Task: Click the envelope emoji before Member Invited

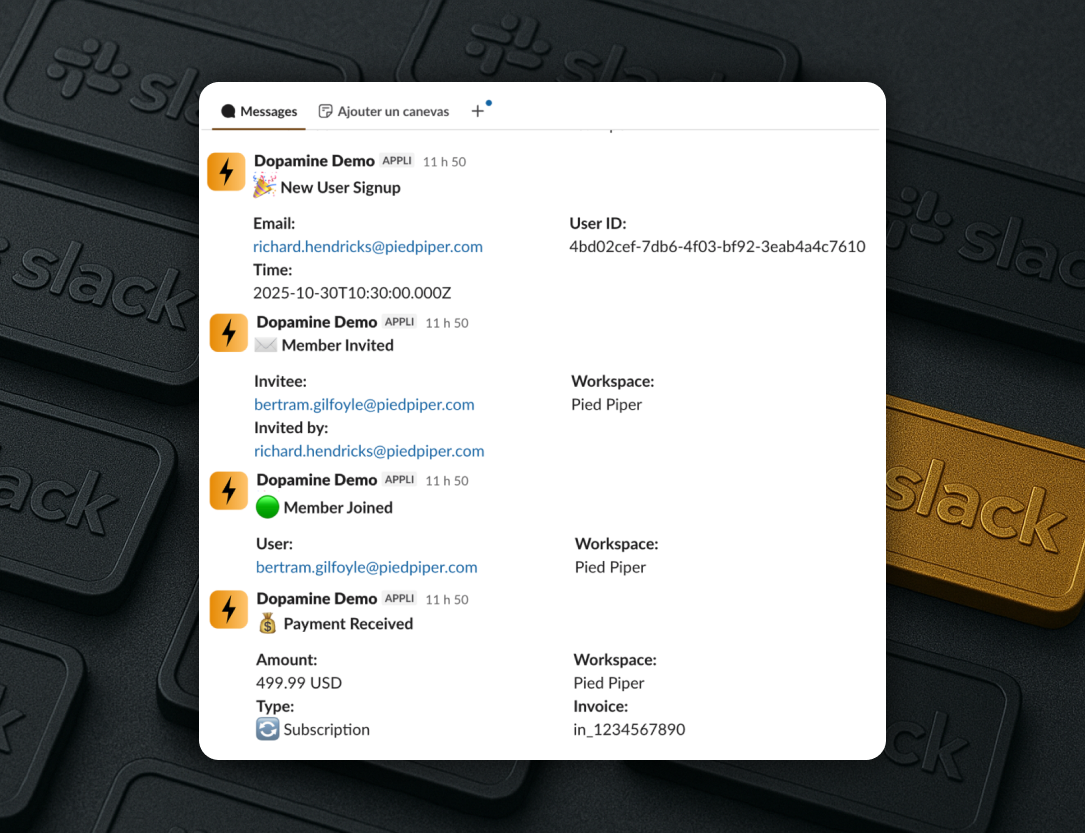Action: coord(266,345)
